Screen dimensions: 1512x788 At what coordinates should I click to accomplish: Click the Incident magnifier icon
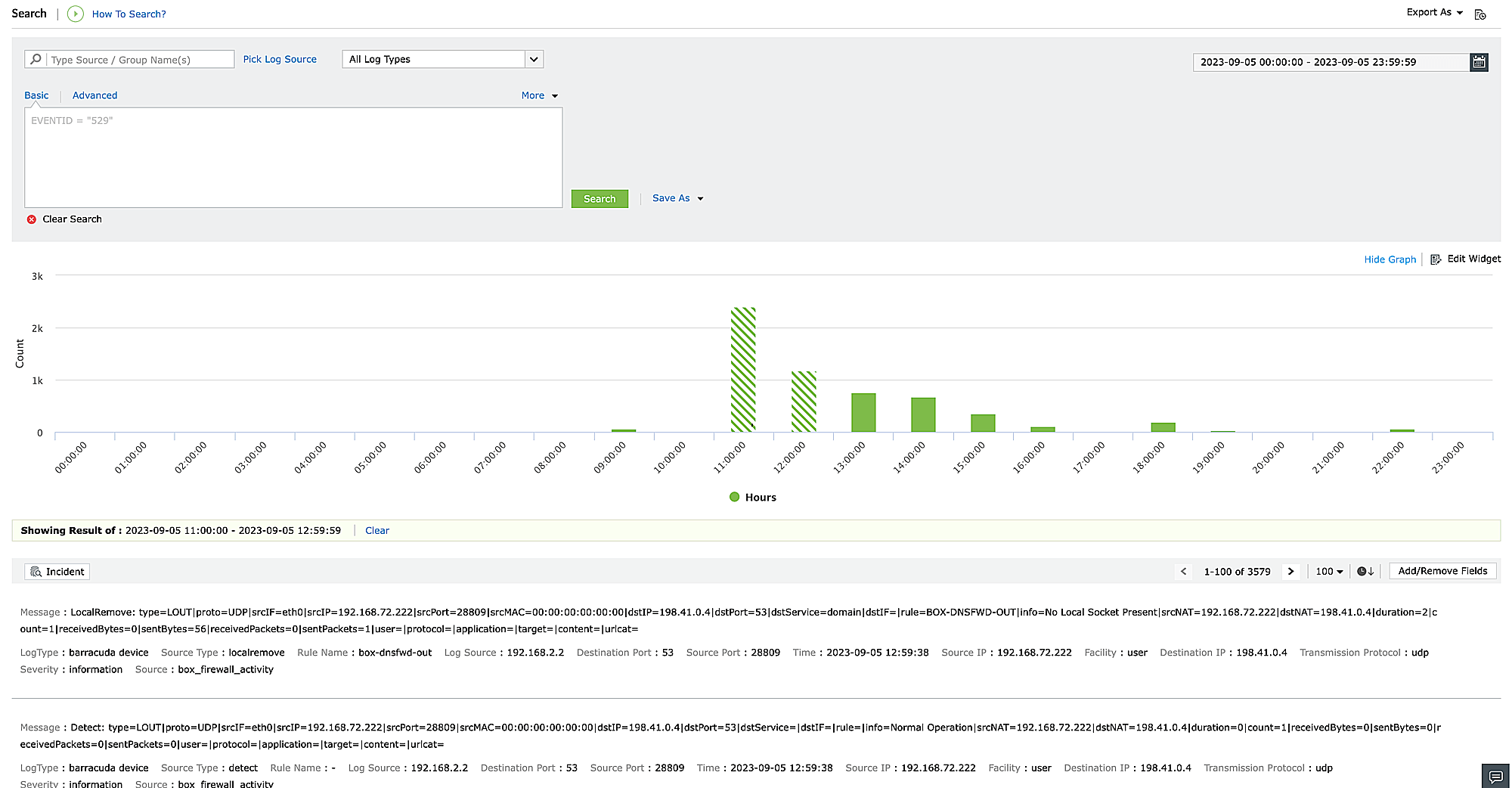tap(36, 572)
